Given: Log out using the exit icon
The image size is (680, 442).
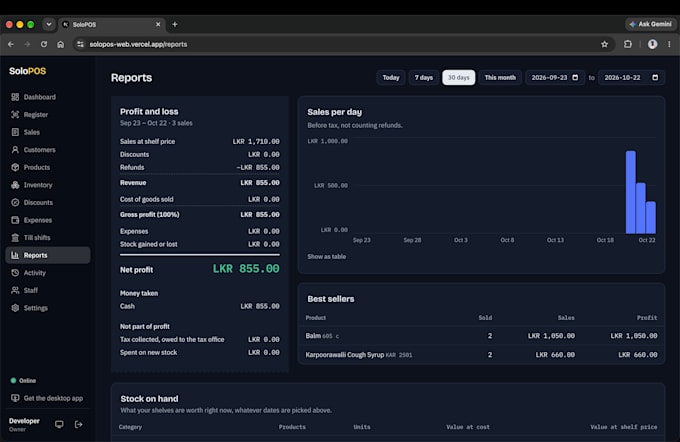Looking at the screenshot, I should pyautogui.click(x=78, y=424).
